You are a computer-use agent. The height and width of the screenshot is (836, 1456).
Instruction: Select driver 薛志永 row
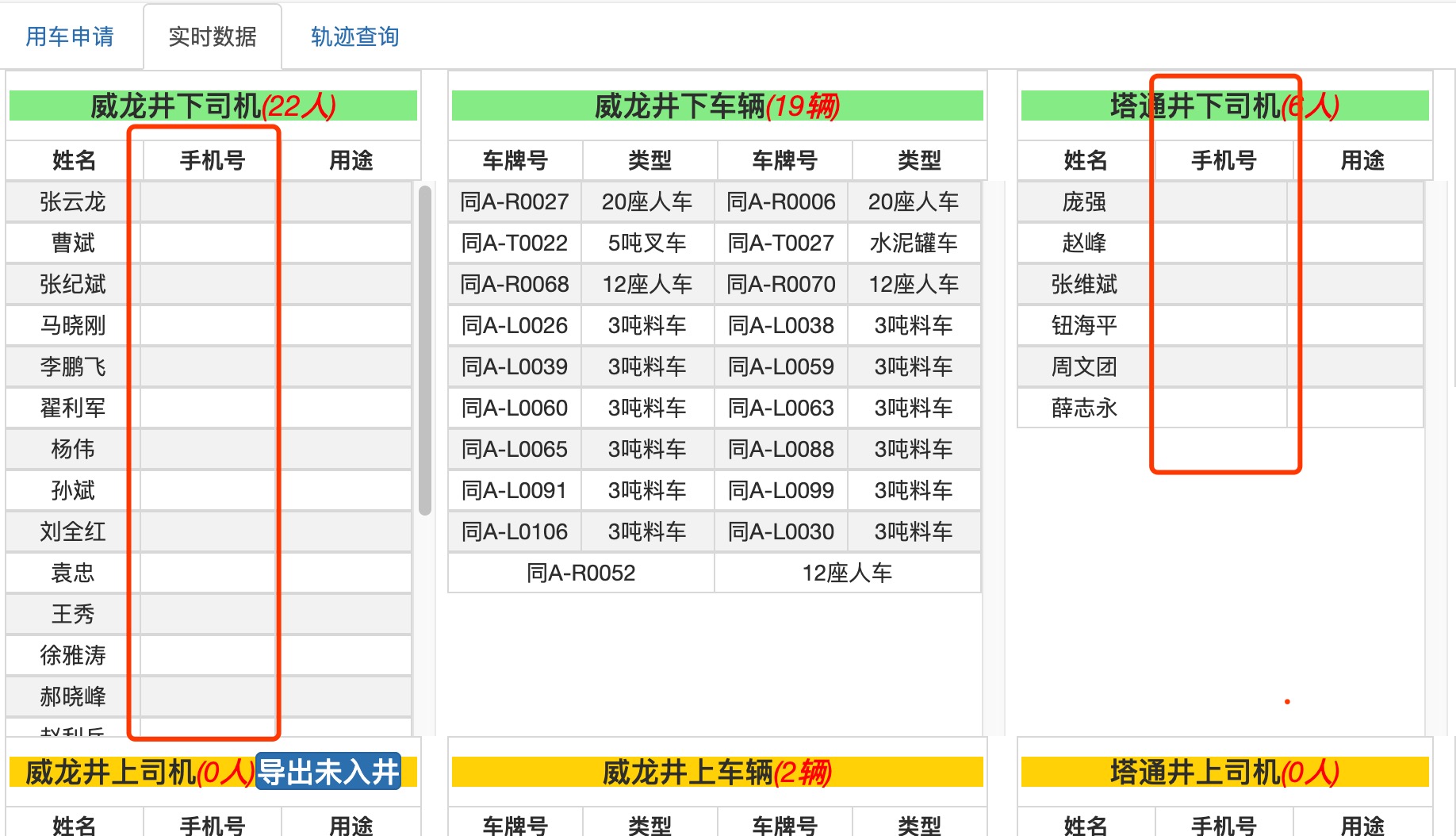click(x=1084, y=408)
